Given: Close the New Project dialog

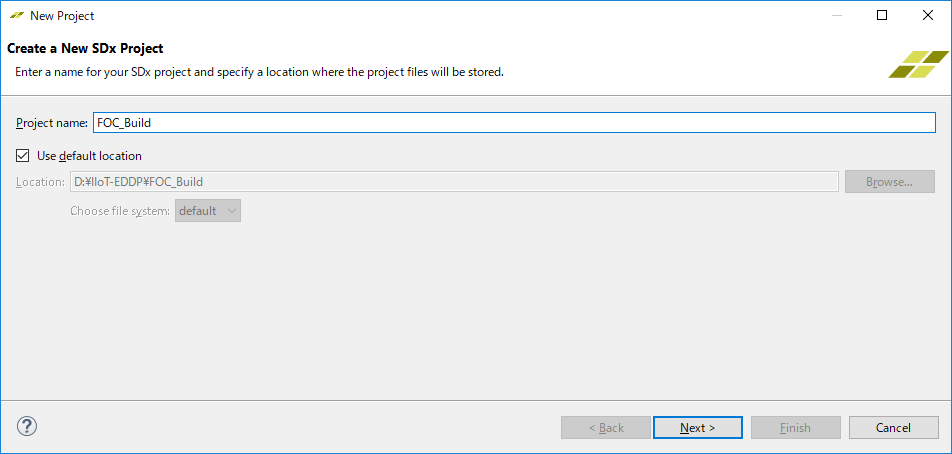Looking at the screenshot, I should click(927, 16).
